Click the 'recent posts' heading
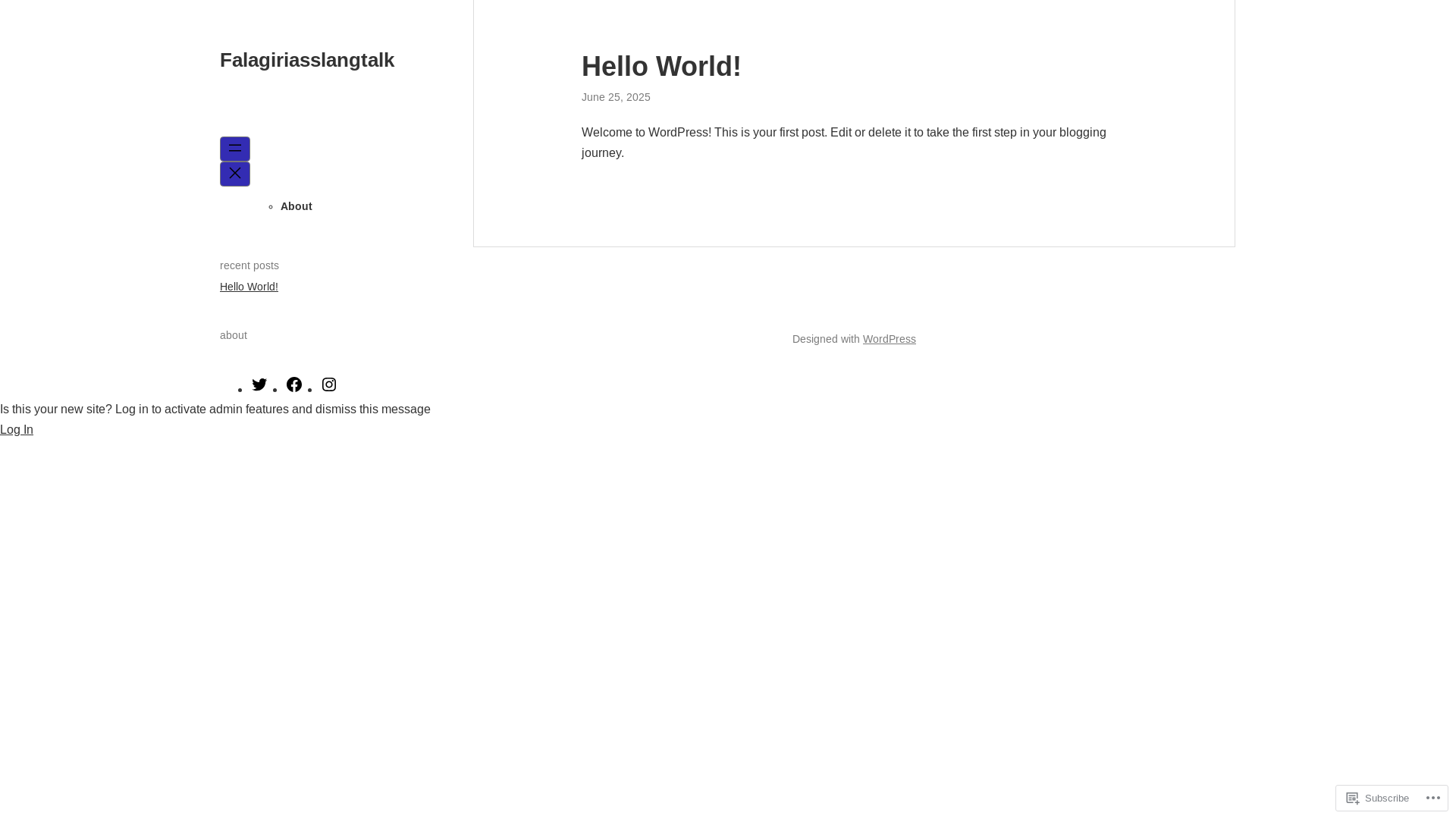1456x819 pixels. coord(249,265)
